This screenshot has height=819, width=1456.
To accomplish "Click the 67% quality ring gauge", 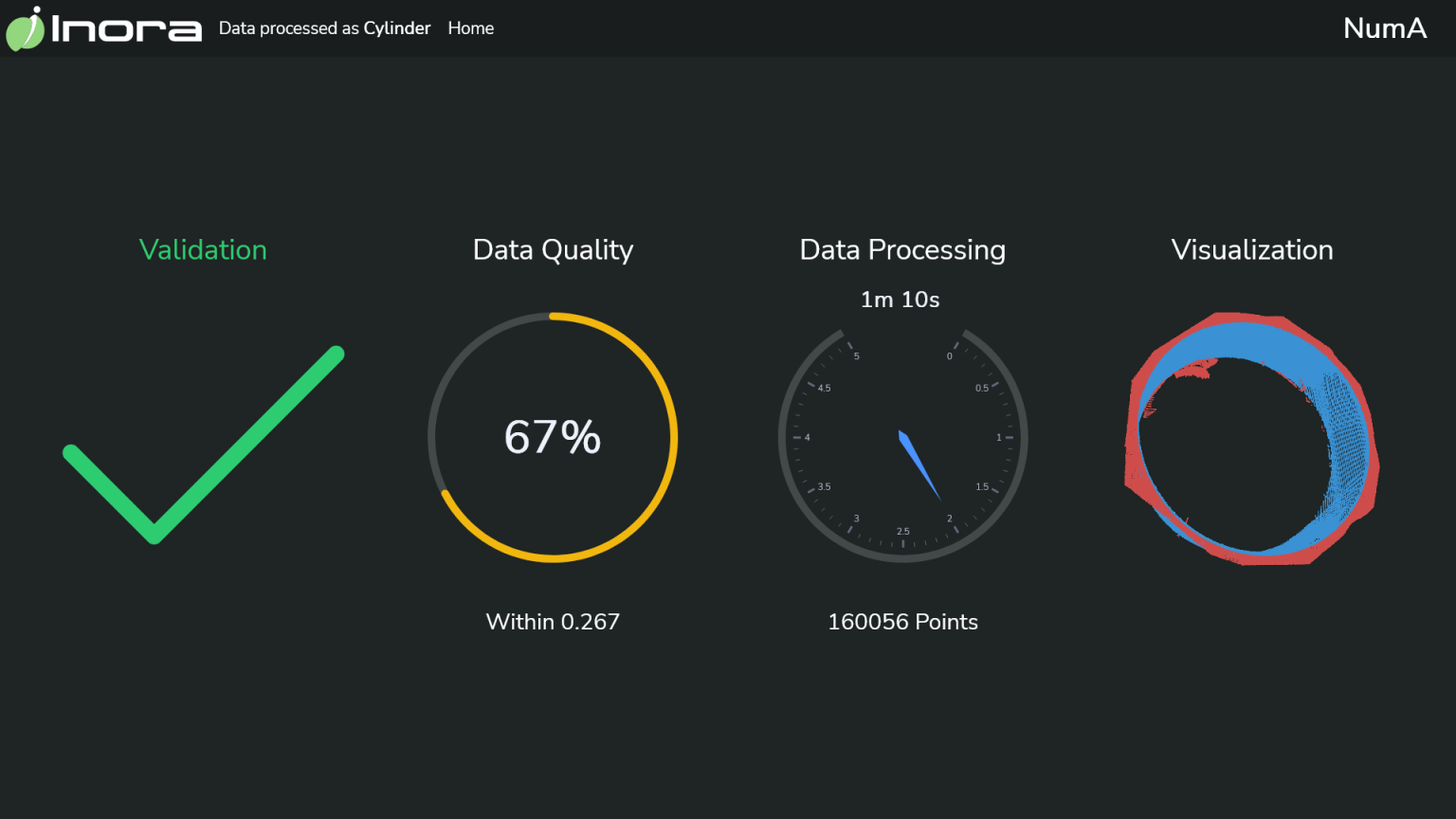I will point(553,437).
